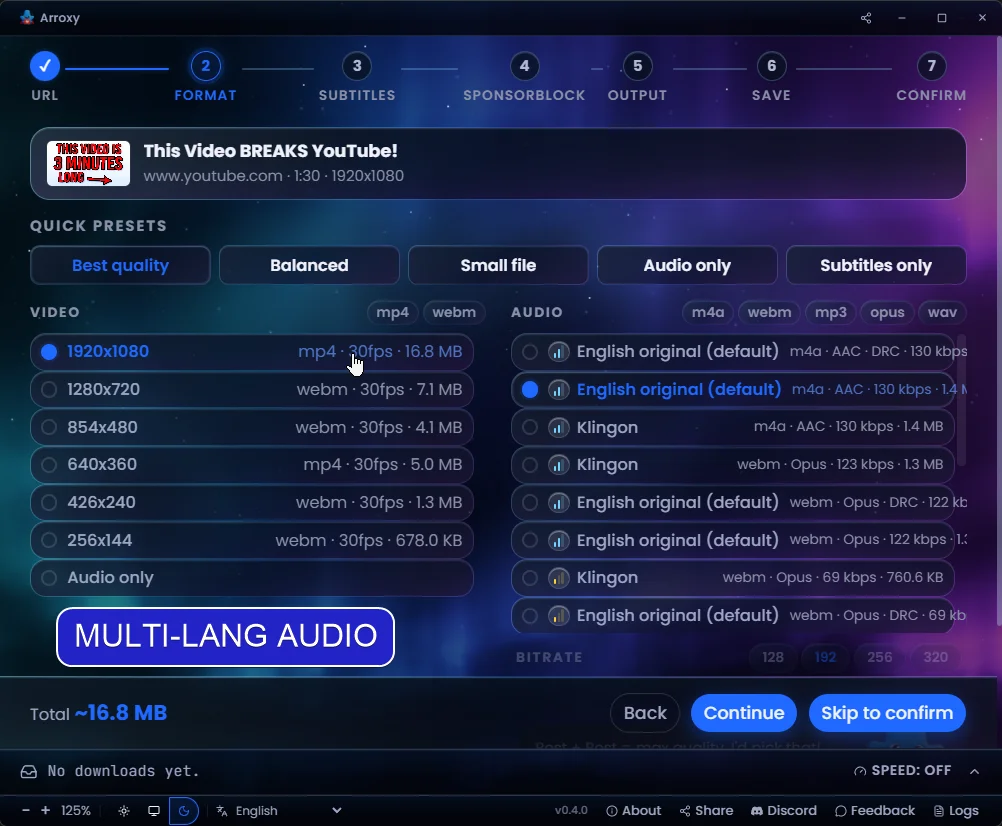1002x826 pixels.
Task: Open the English language dropdown
Action: pos(280,811)
